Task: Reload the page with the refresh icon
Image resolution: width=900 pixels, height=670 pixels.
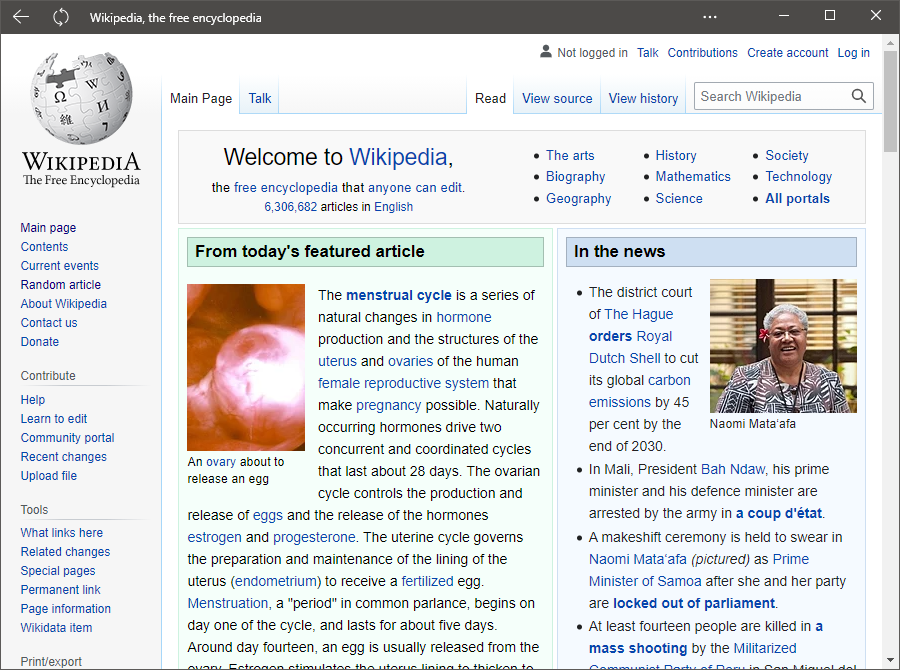Action: (60, 16)
